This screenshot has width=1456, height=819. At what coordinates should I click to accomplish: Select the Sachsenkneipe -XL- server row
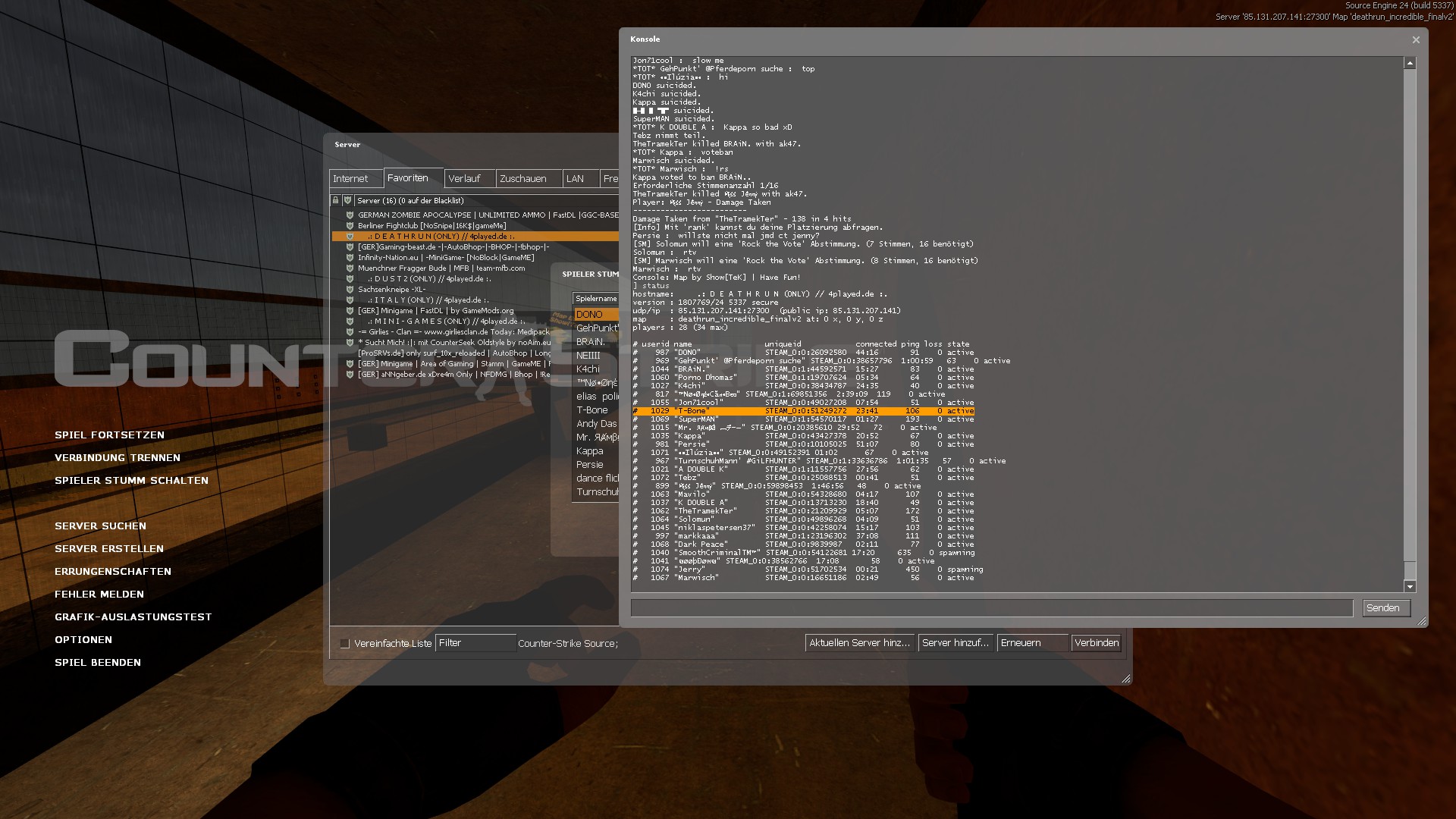[475, 290]
